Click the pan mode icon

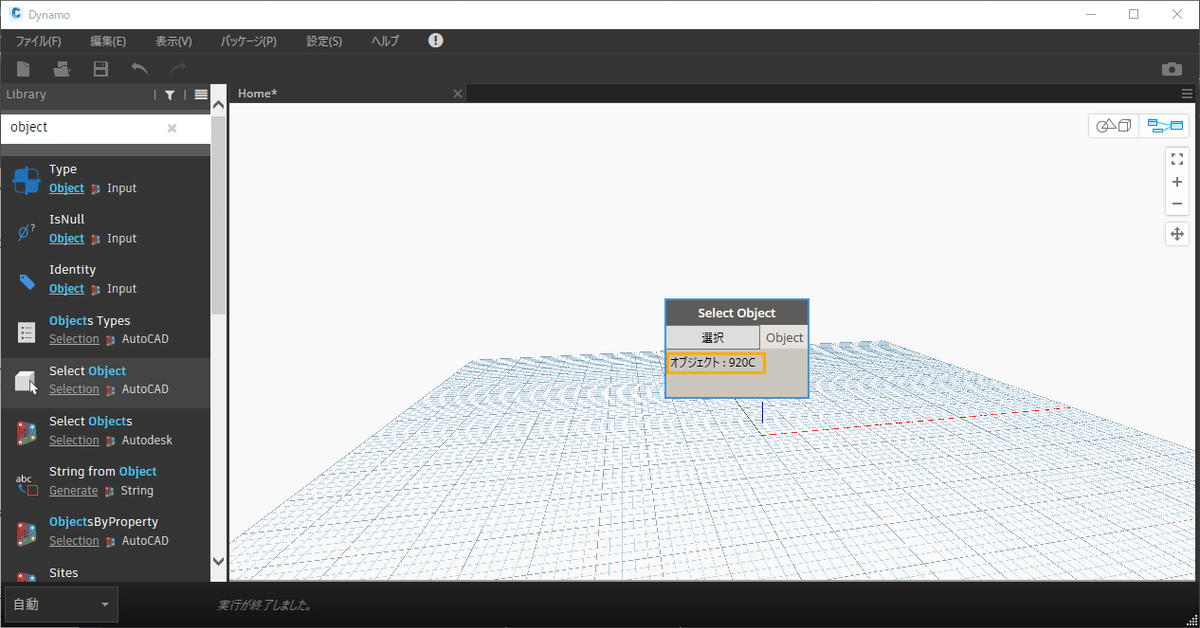[x=1177, y=234]
